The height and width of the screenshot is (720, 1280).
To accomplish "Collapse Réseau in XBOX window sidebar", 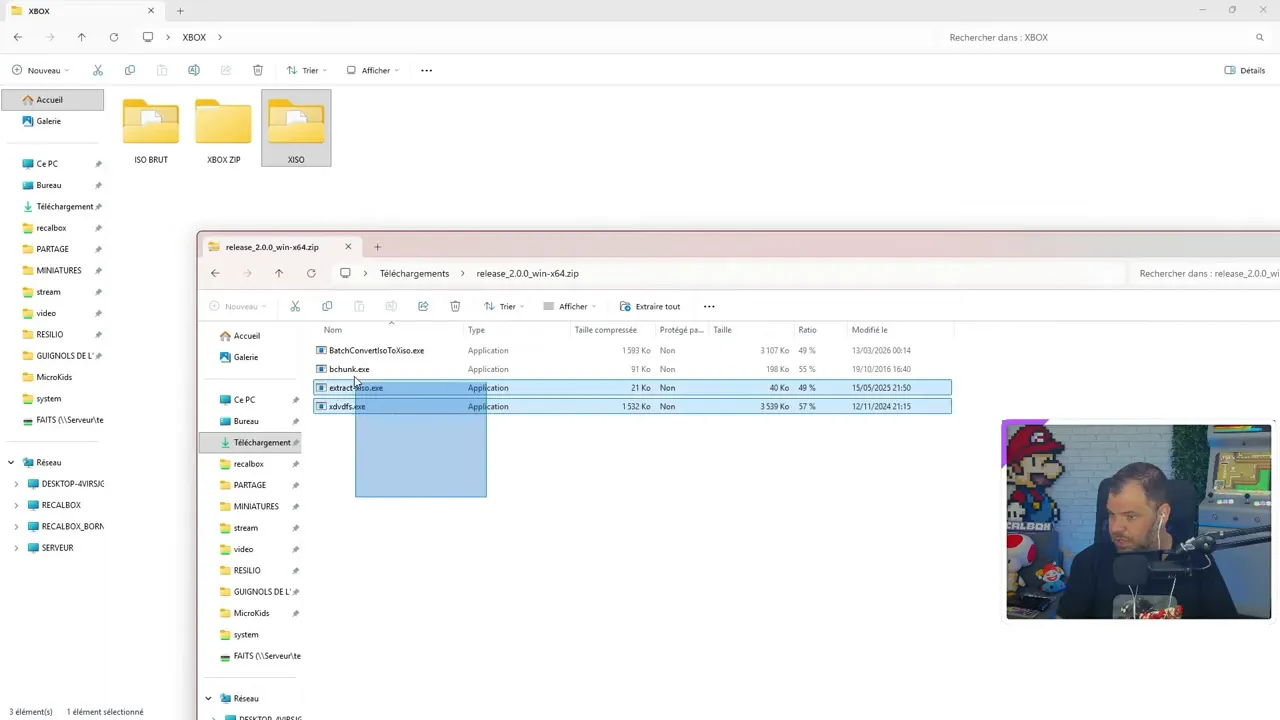I will pos(11,463).
